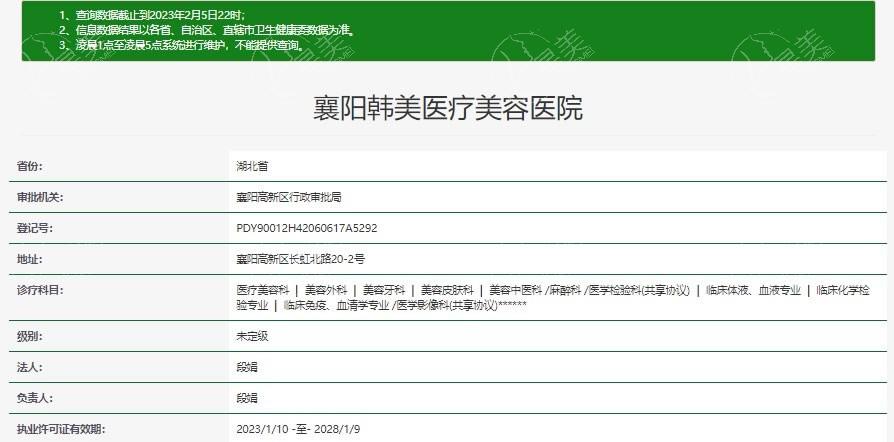Select validity dates 2023/1/10 -至- 2028/1/9

[298, 429]
